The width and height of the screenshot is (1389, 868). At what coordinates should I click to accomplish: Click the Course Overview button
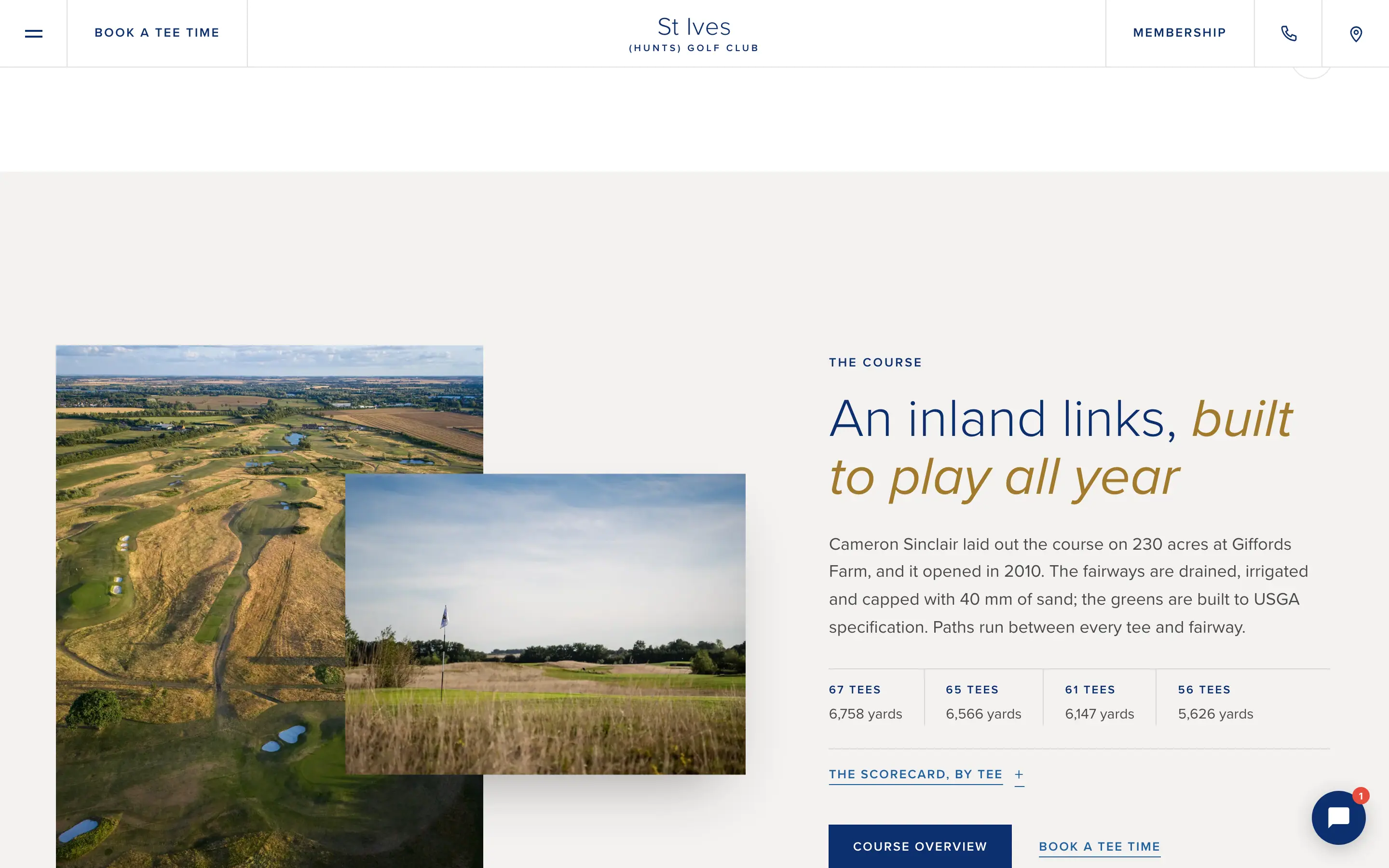[920, 846]
